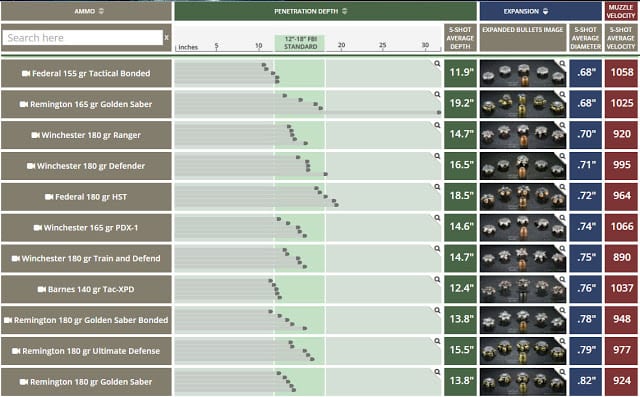Clear the search box with the X
The height and width of the screenshot is (397, 640).
(167, 38)
